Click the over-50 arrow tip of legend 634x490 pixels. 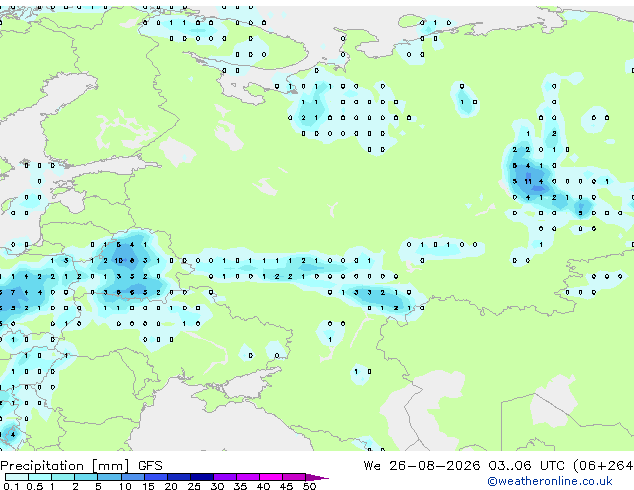317,477
